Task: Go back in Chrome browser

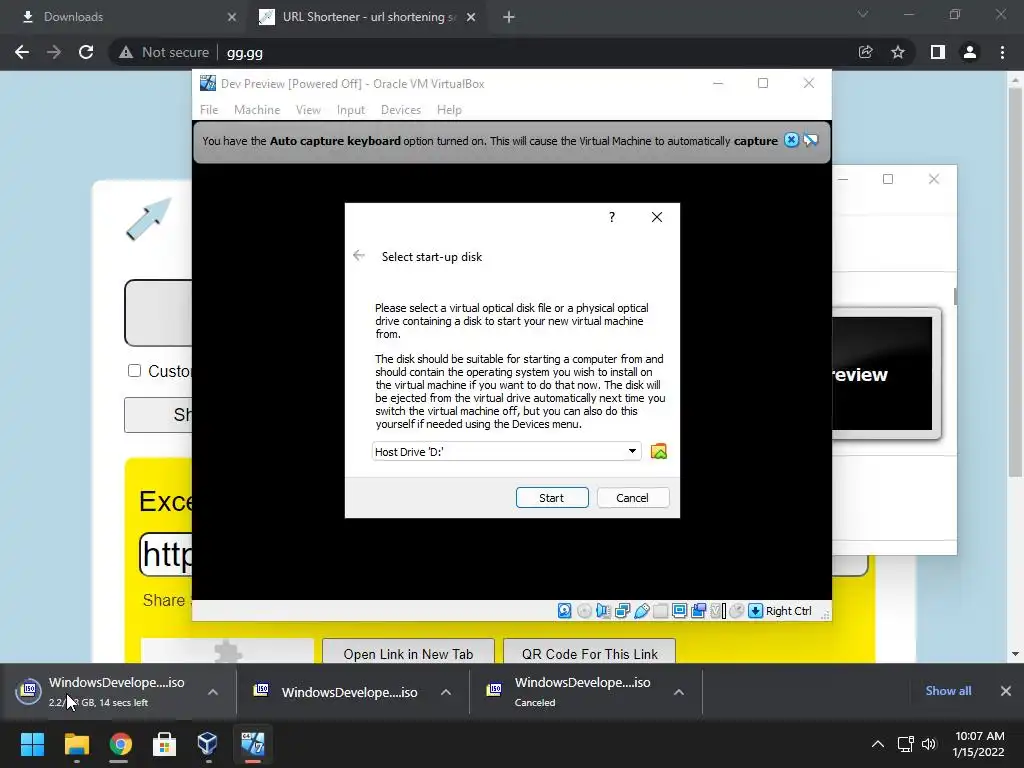Action: point(22,52)
